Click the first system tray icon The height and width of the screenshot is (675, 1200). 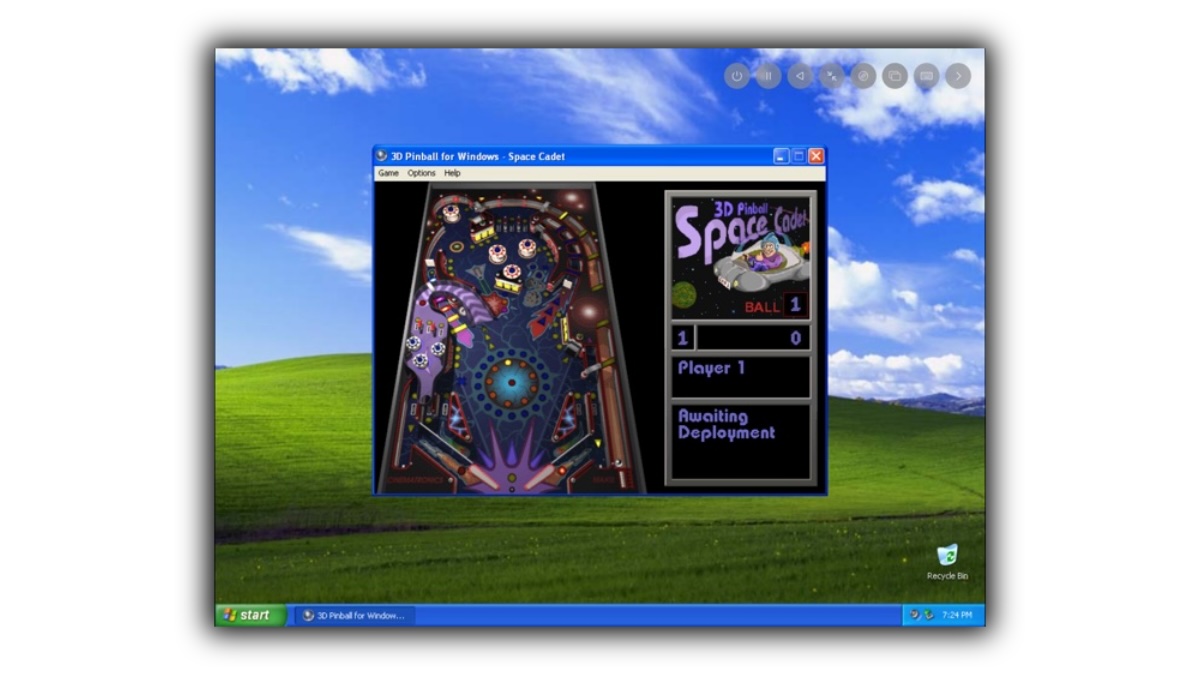pyautogui.click(x=914, y=615)
